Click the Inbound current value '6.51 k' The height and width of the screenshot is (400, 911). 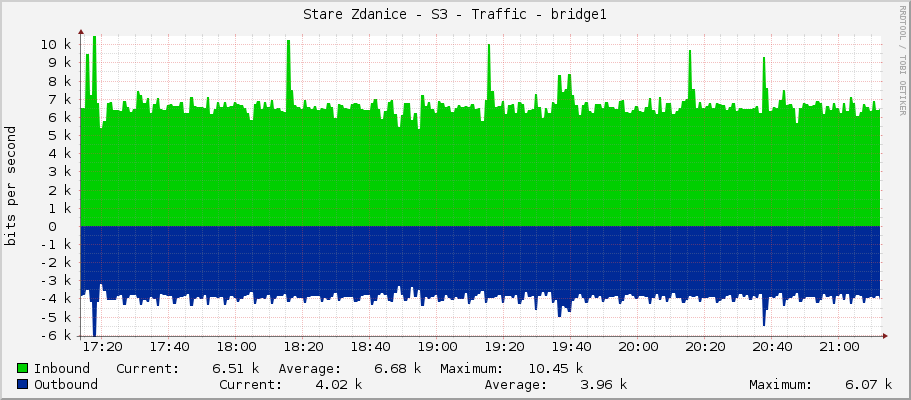[x=235, y=369]
